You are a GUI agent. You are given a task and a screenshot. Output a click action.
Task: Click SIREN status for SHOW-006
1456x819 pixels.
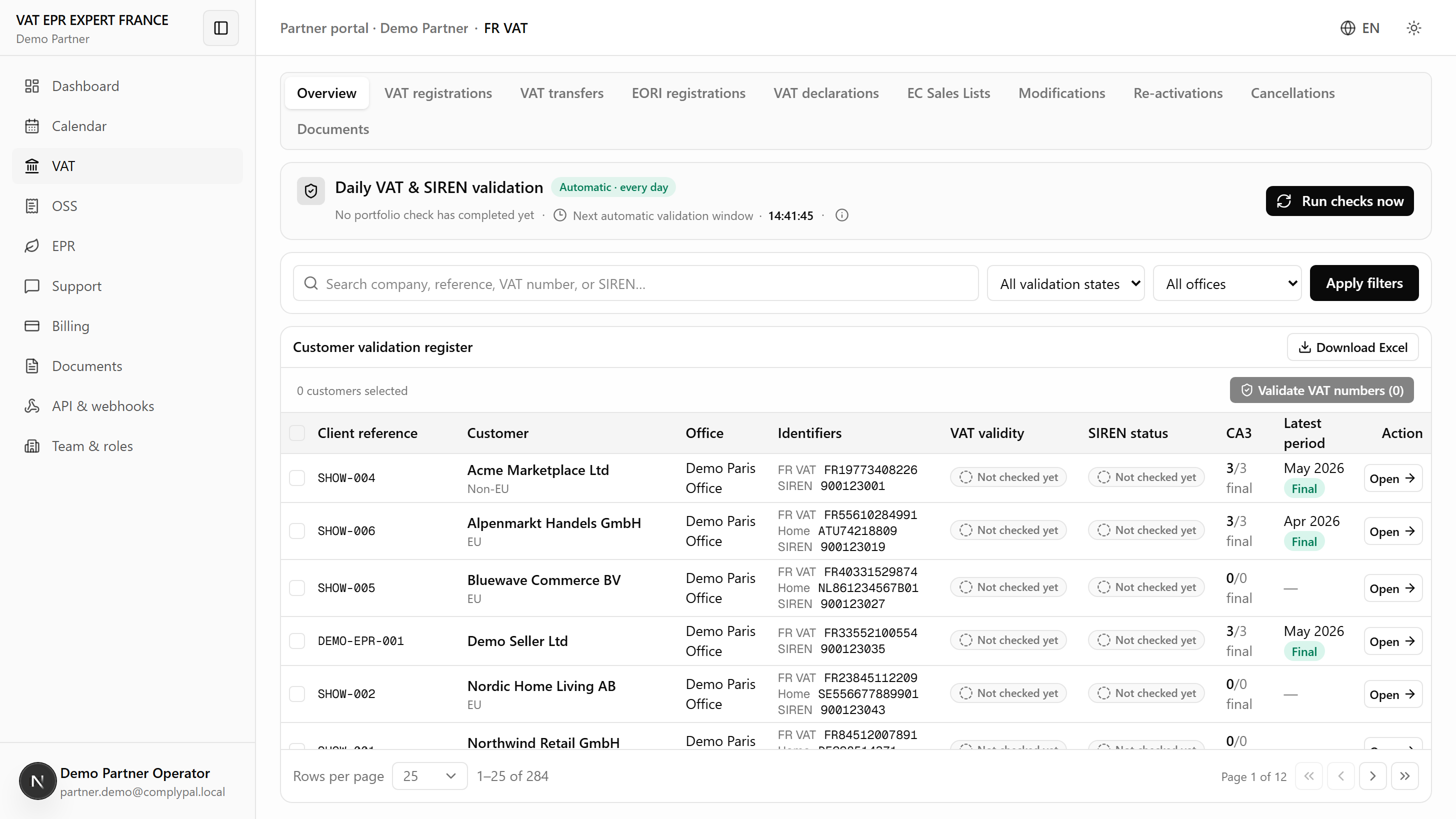tap(1145, 530)
